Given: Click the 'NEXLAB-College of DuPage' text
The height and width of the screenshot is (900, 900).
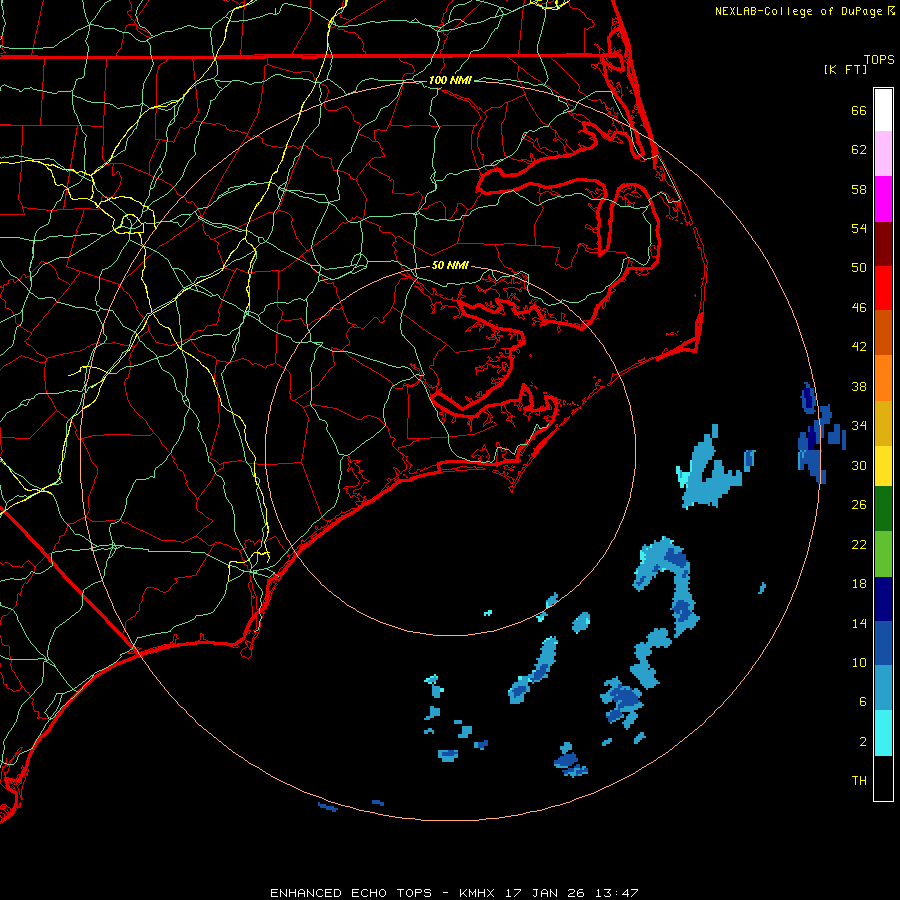Looking at the screenshot, I should [x=798, y=11].
